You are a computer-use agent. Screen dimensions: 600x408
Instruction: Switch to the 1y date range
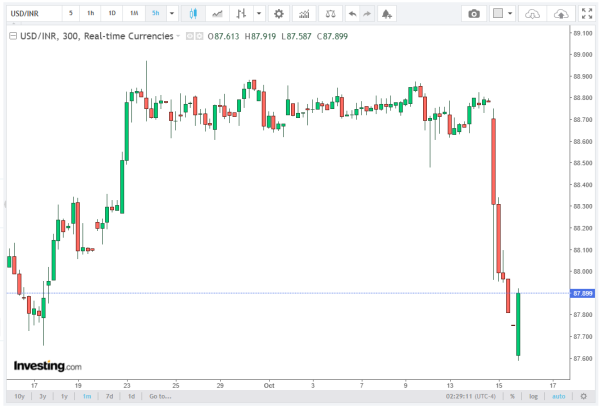[63, 396]
